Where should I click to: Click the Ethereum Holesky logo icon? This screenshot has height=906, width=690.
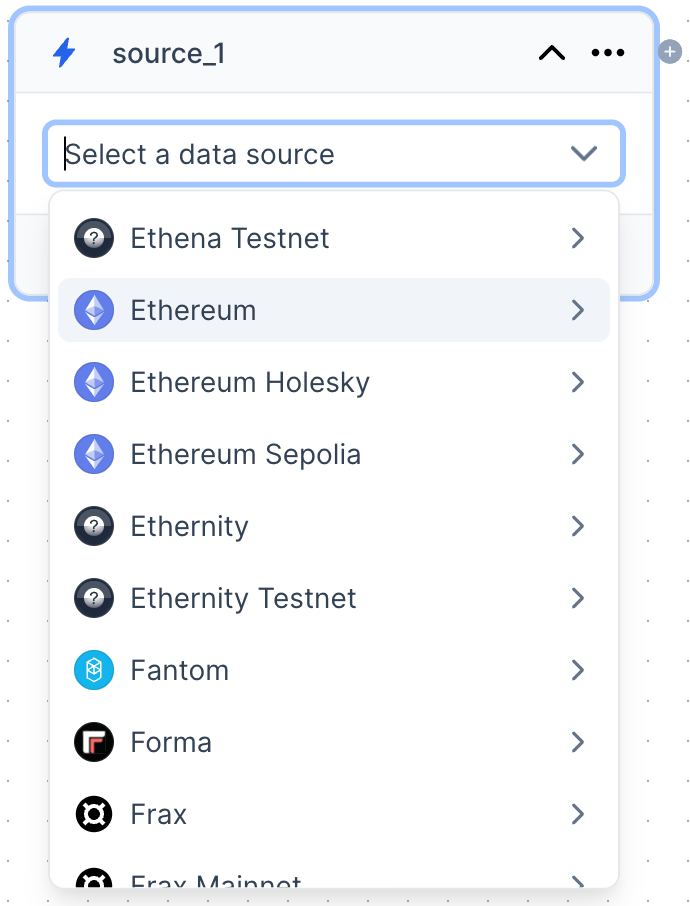(x=94, y=382)
